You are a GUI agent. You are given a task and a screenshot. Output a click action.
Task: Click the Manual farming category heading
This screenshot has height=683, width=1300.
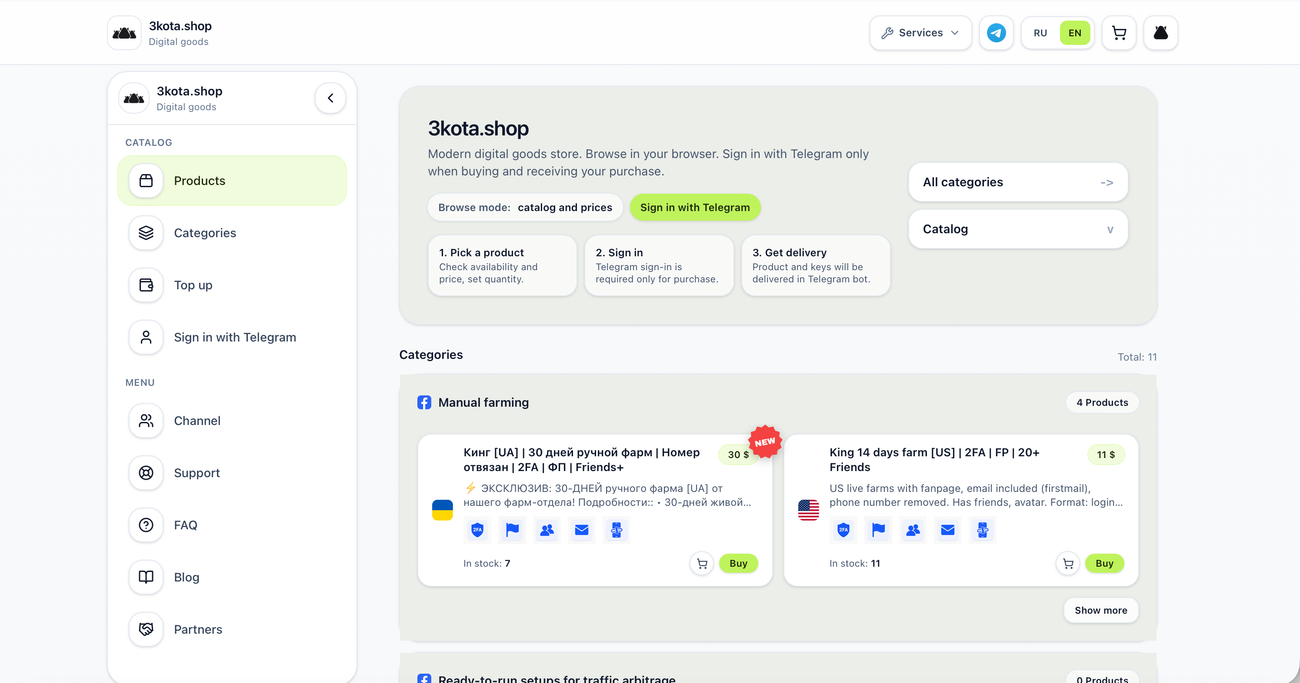coord(483,402)
